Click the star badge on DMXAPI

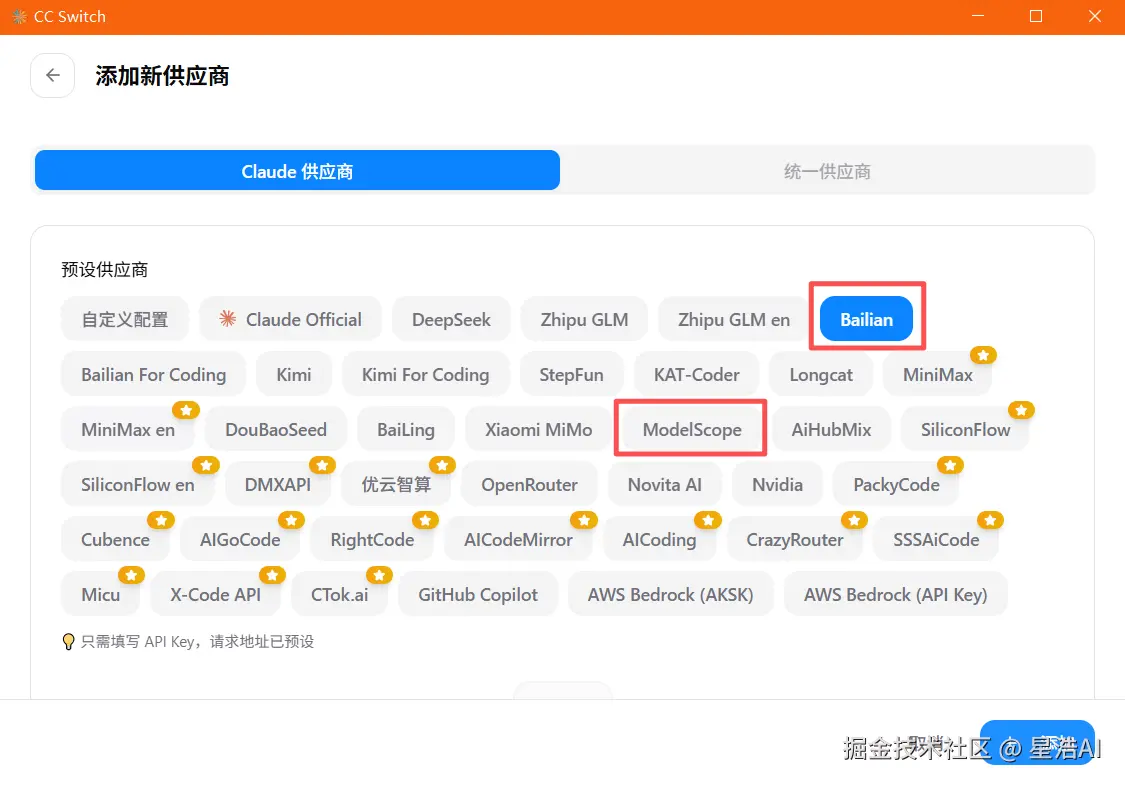tap(322, 465)
